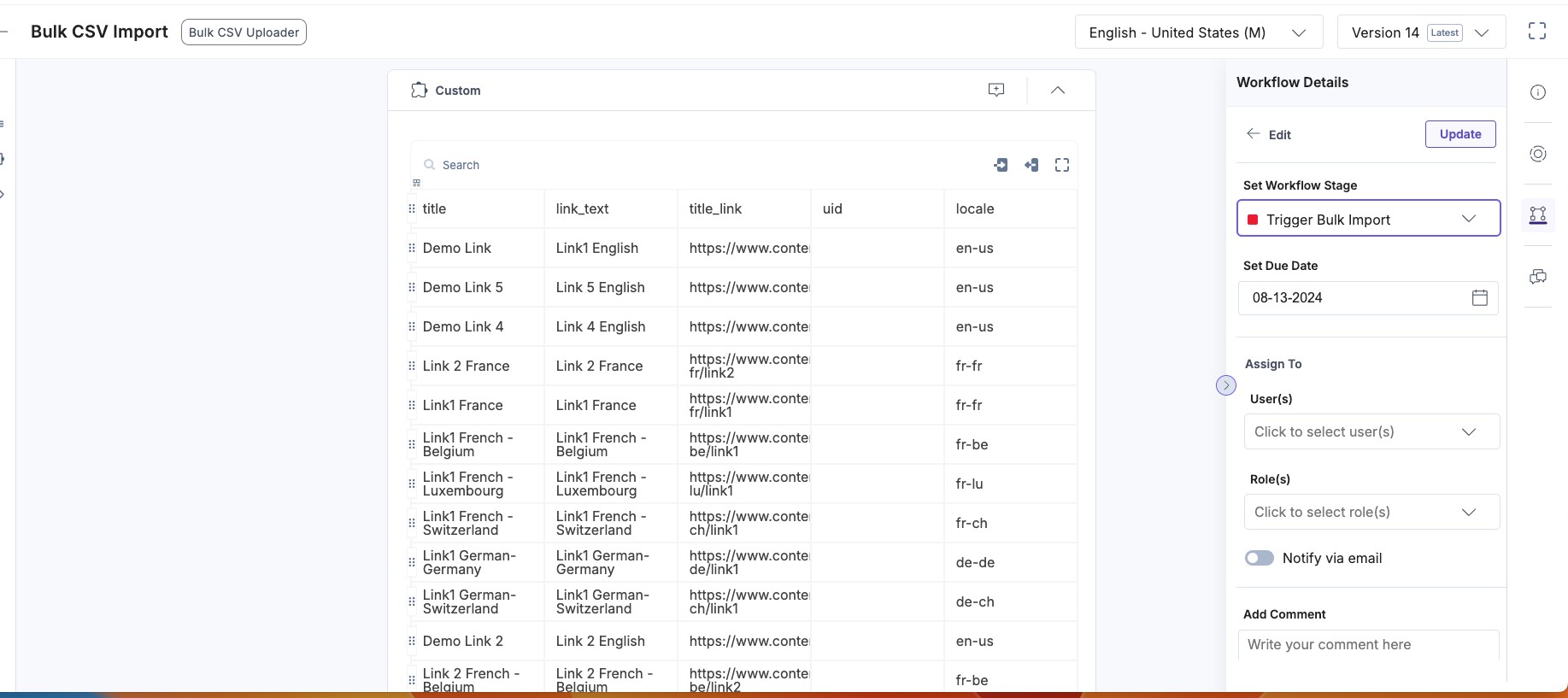The image size is (1568, 698).
Task: Click the Bulk CSV Uploader badge
Action: tap(244, 32)
